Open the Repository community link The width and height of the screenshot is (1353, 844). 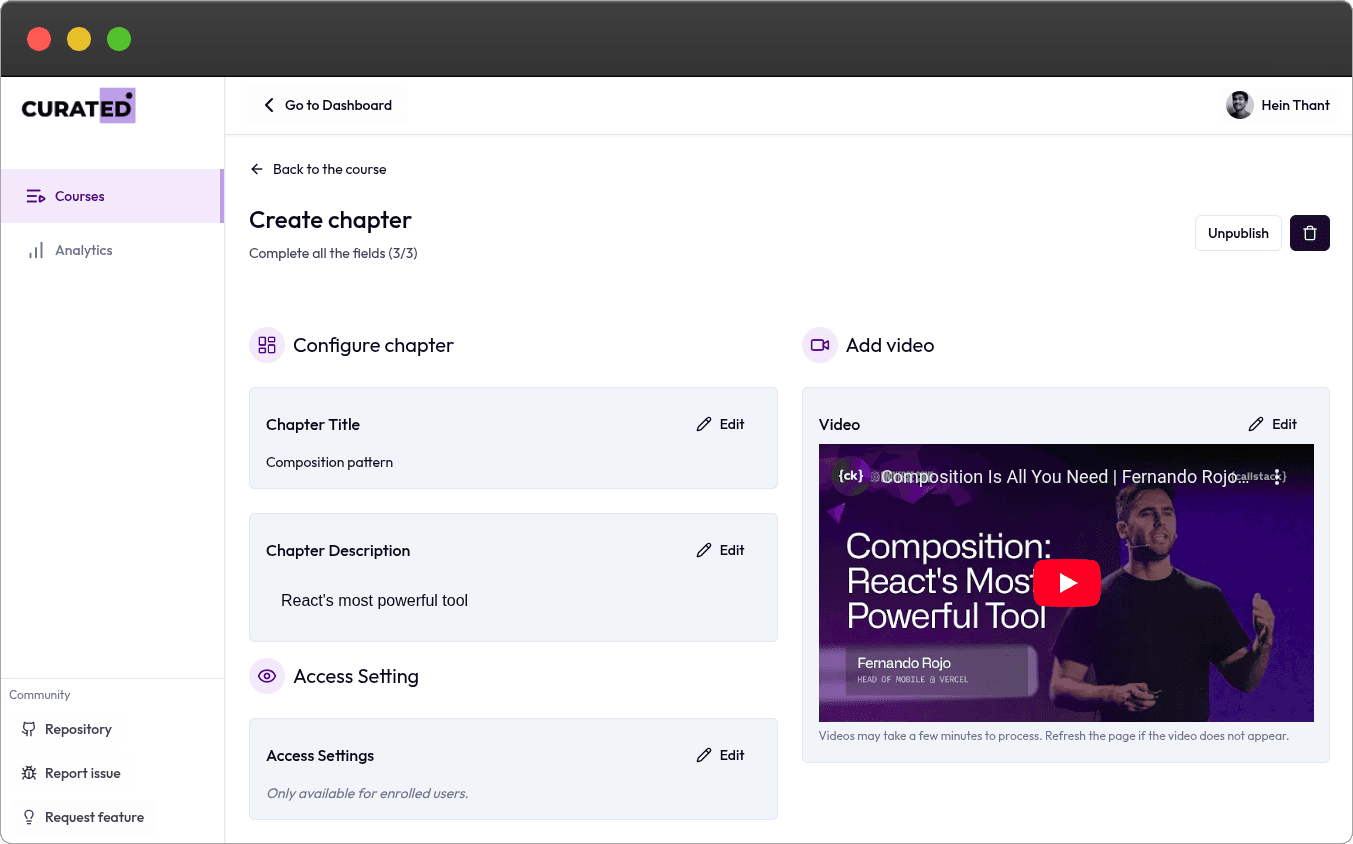pyautogui.click(x=78, y=729)
